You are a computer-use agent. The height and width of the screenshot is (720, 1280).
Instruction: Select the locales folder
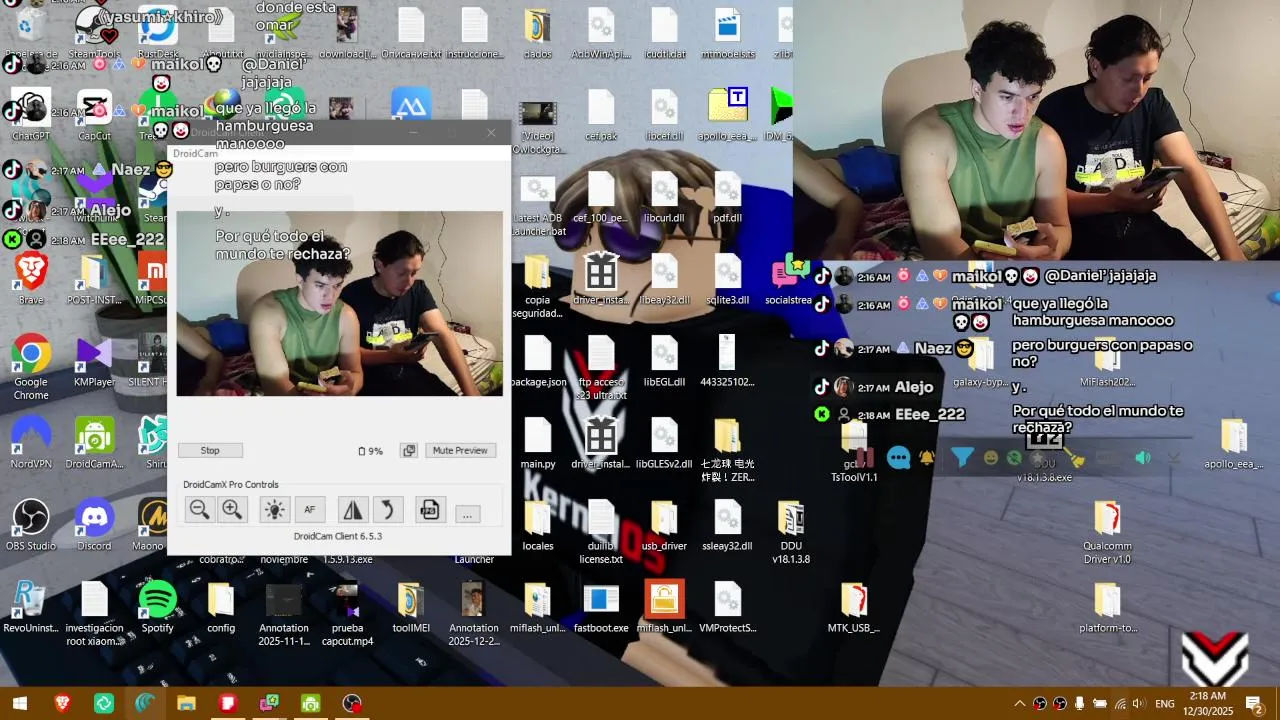[538, 525]
